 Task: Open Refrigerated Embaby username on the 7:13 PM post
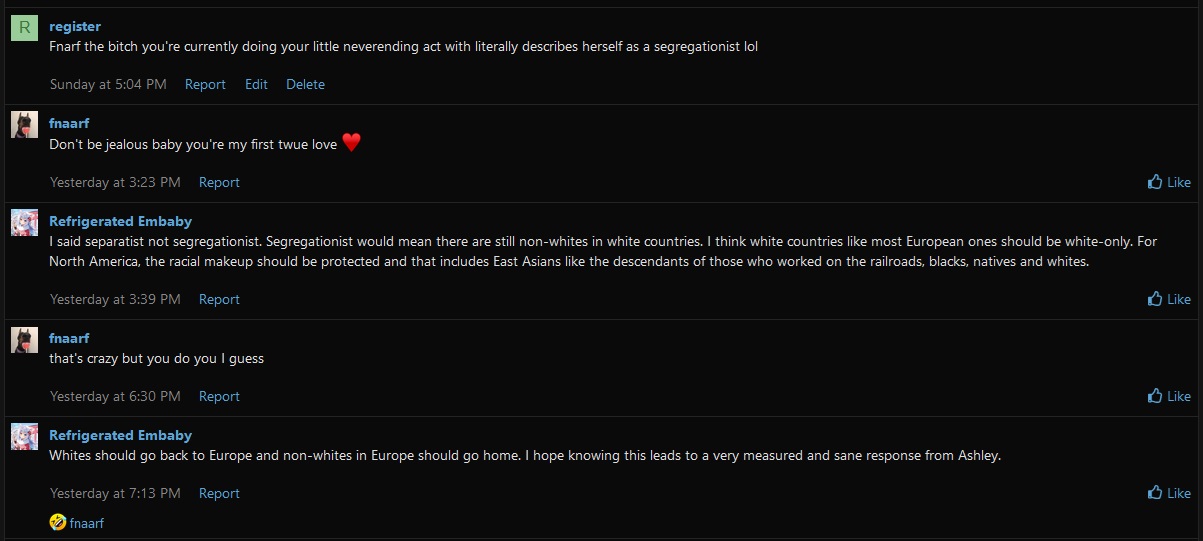pos(120,435)
